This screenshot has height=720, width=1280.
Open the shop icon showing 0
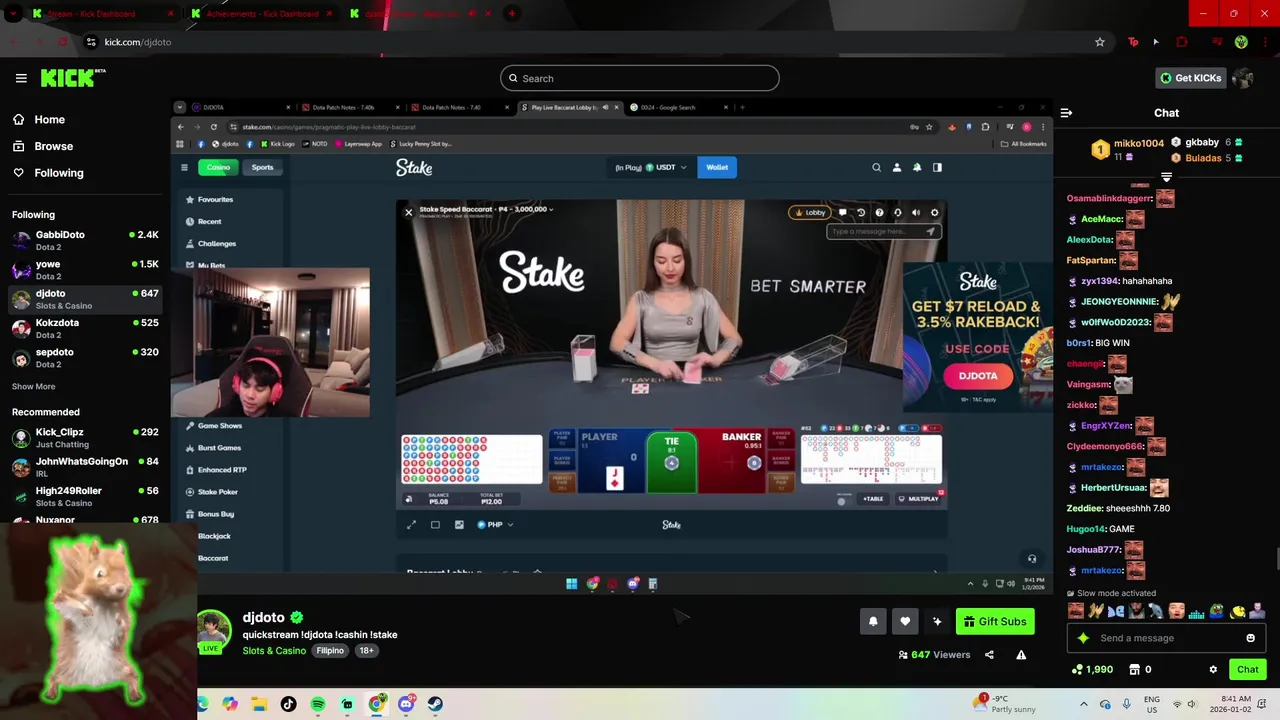pyautogui.click(x=1135, y=669)
